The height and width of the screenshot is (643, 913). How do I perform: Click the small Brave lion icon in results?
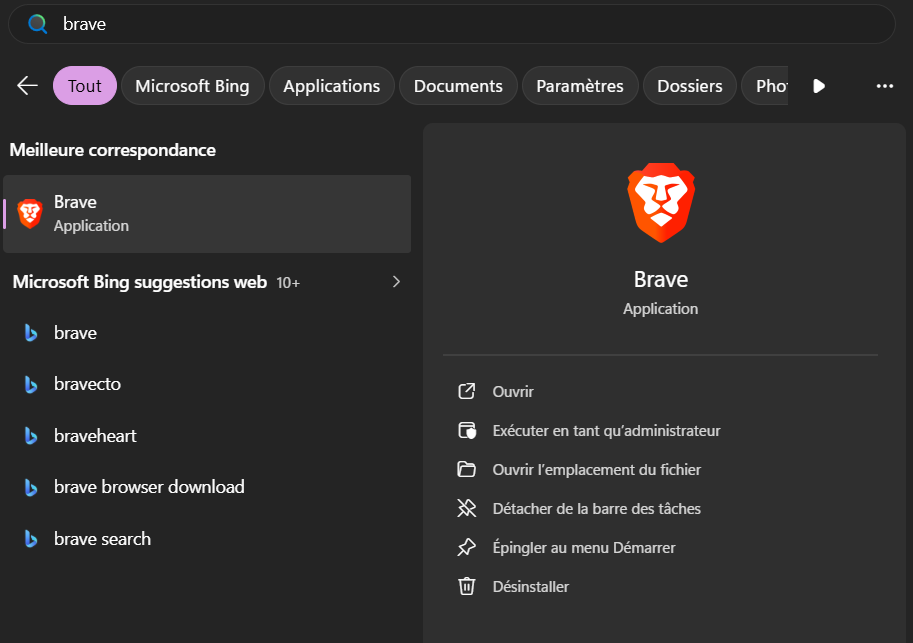[x=30, y=213]
